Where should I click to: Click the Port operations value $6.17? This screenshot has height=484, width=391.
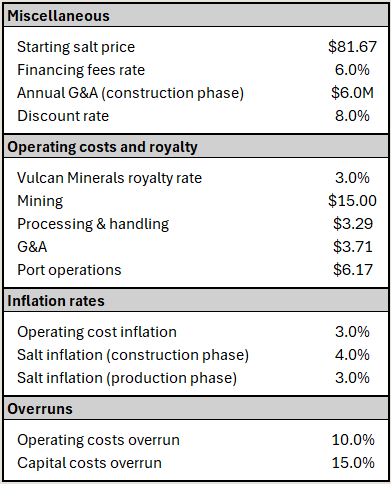[353, 270]
